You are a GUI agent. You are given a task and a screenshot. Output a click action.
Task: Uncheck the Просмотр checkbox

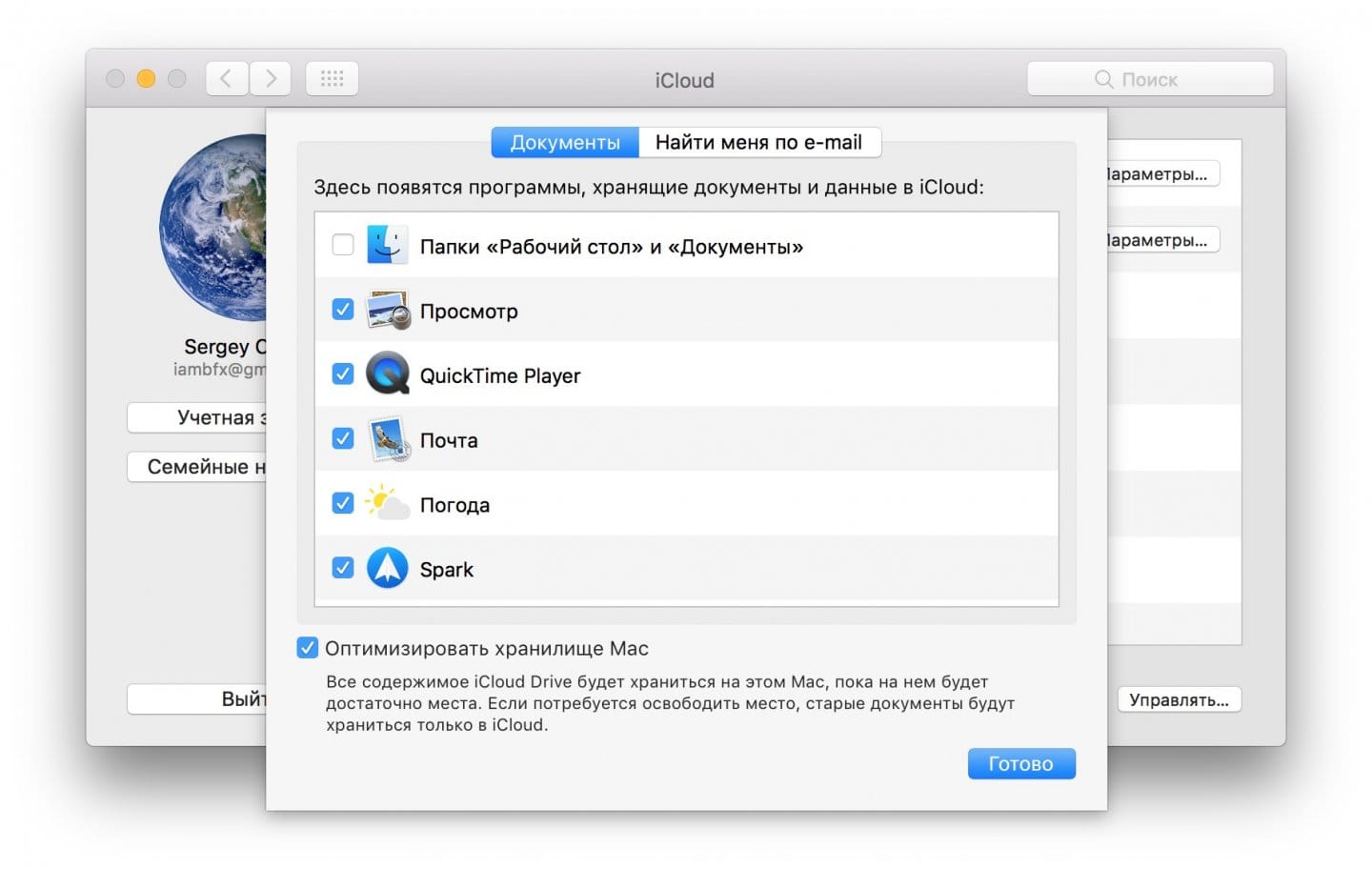[343, 310]
